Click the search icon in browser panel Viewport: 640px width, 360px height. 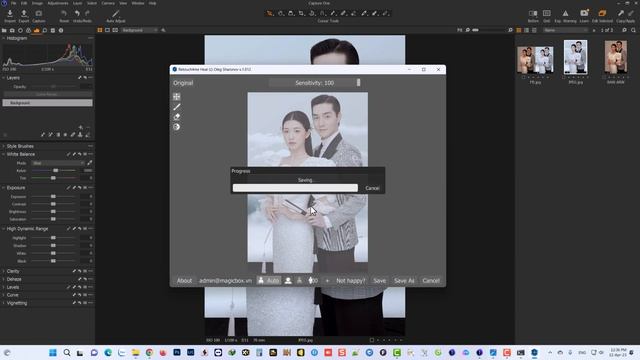point(633,30)
